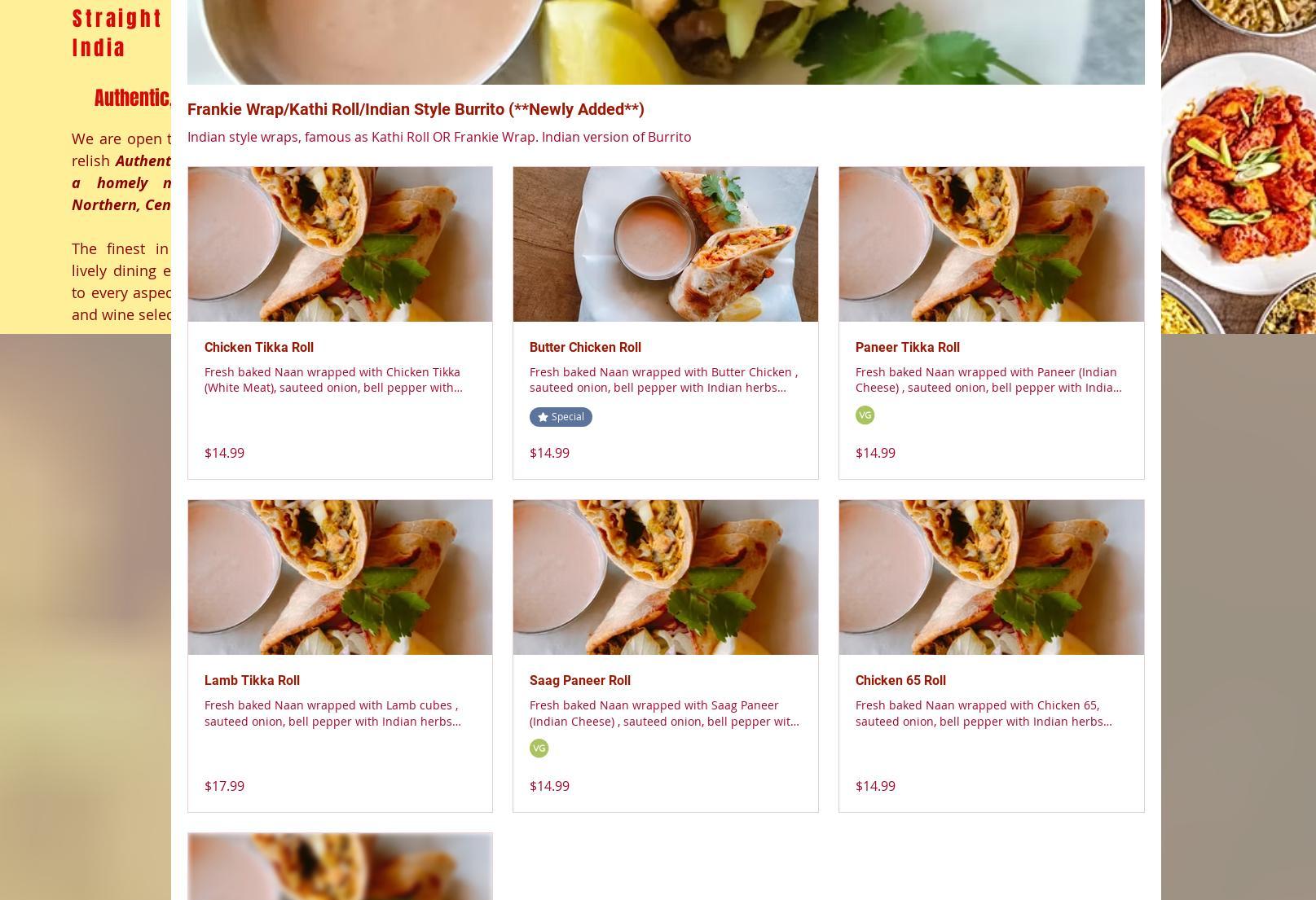The image size is (1316, 900).
Task: Click the Frankie Wrap/Kathi Roll section heading
Action: click(416, 109)
